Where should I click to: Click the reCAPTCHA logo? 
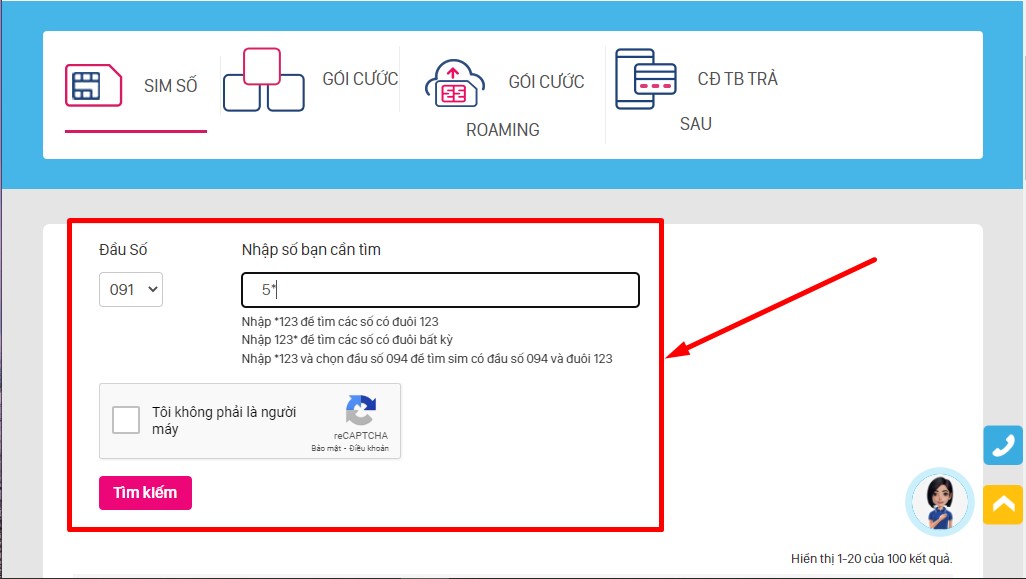361,412
